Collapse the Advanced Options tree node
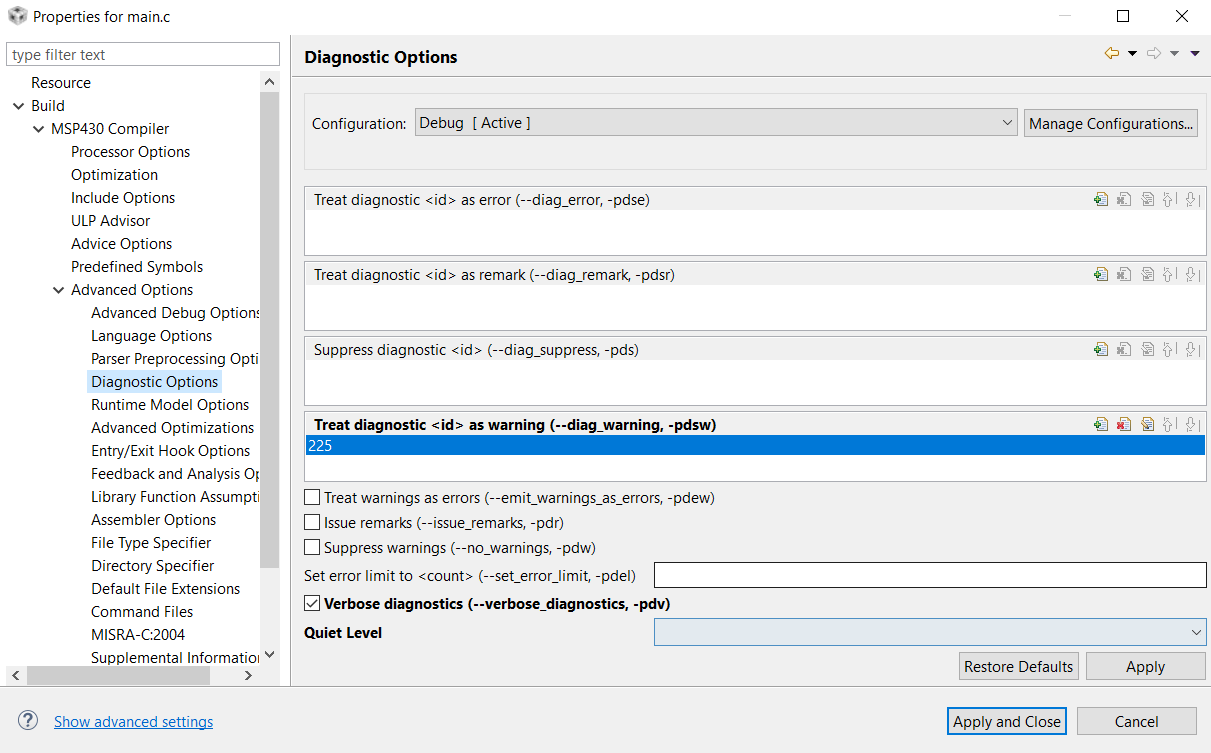Image resolution: width=1211 pixels, height=753 pixels. pyautogui.click(x=58, y=290)
